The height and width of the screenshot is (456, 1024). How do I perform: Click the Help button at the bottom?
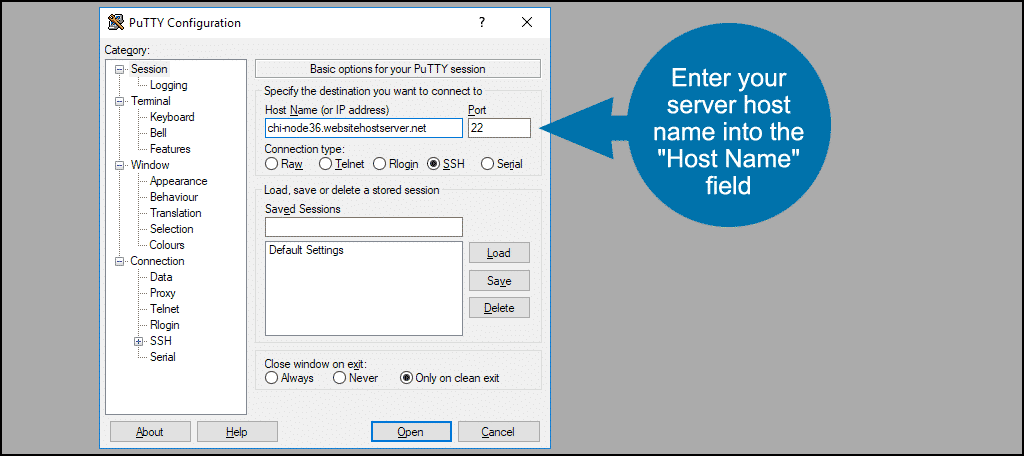pos(237,432)
